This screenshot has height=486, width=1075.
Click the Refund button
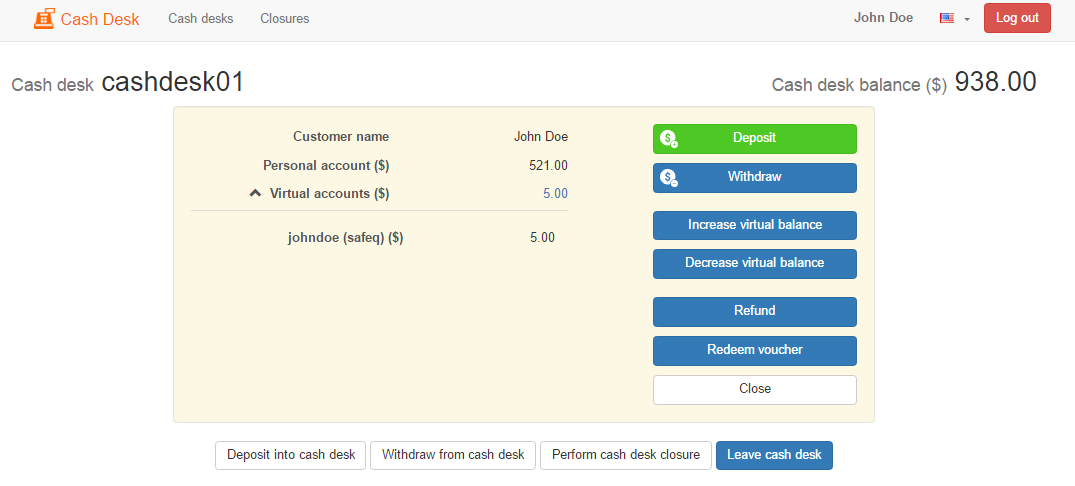coord(754,311)
